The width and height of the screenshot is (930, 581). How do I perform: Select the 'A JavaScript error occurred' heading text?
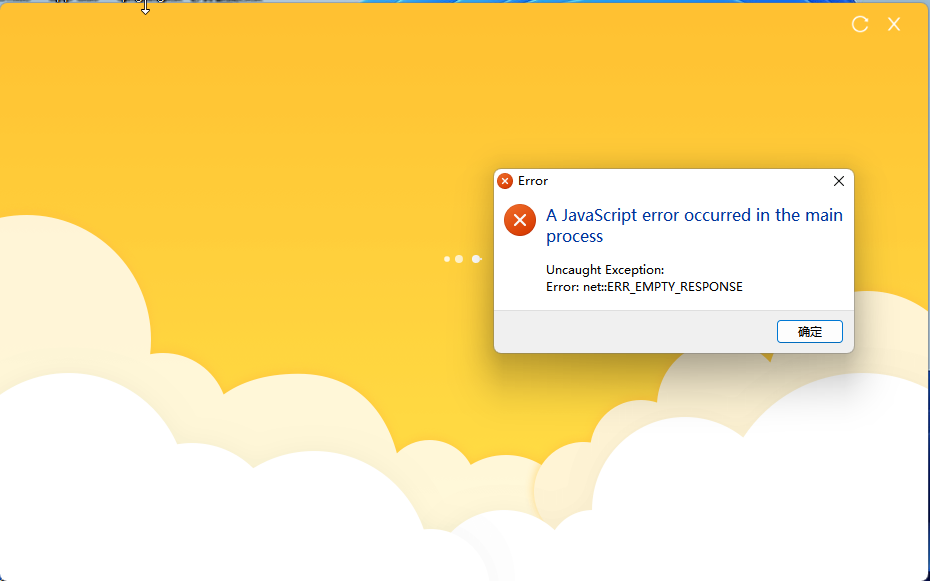(x=694, y=225)
